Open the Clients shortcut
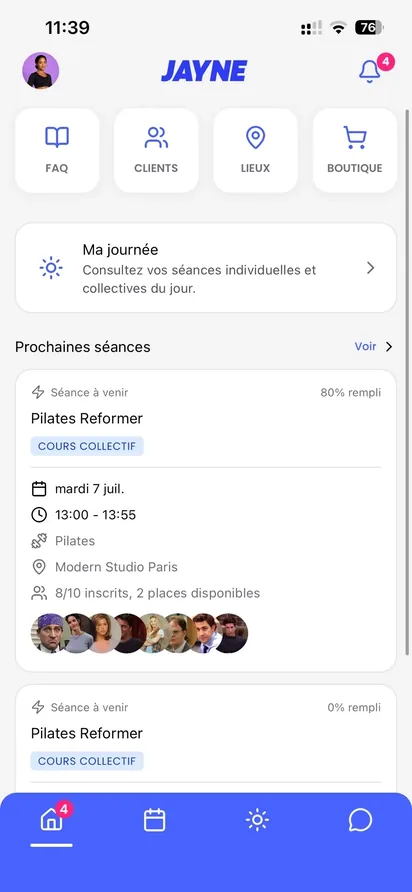The width and height of the screenshot is (412, 892). [156, 150]
